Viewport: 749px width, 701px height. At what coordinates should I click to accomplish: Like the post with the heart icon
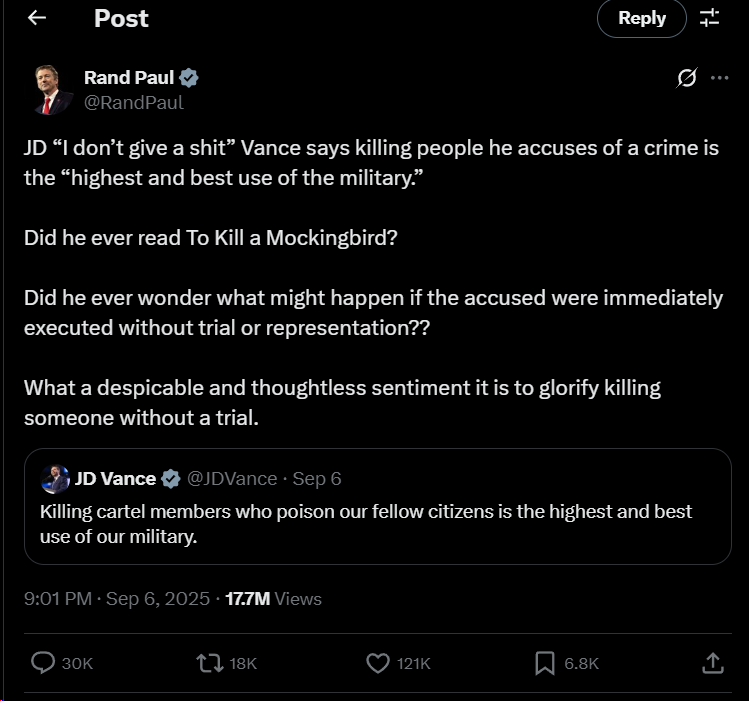pyautogui.click(x=377, y=662)
